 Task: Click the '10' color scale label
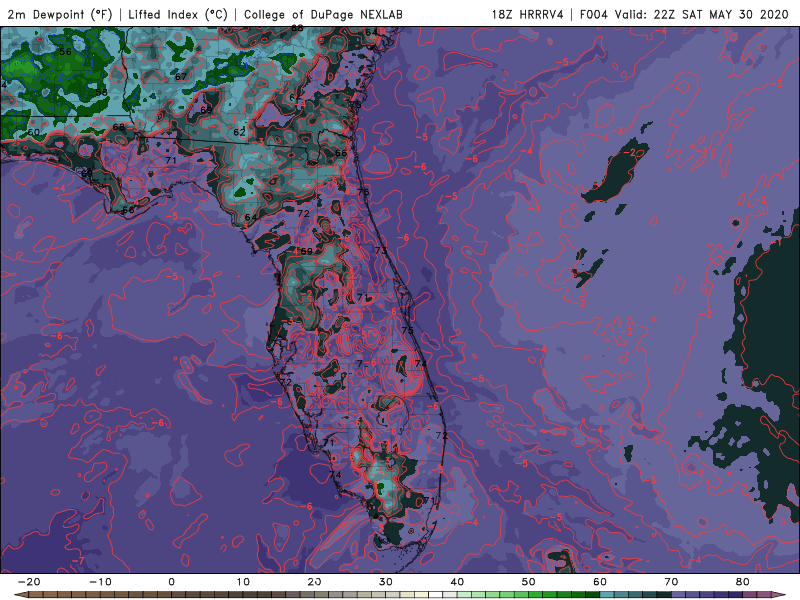click(x=243, y=582)
